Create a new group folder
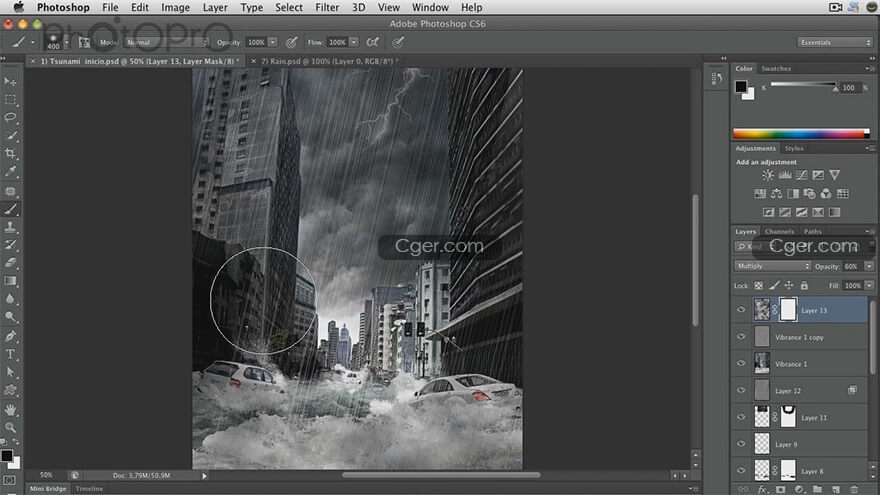The image size is (880, 495). (817, 489)
